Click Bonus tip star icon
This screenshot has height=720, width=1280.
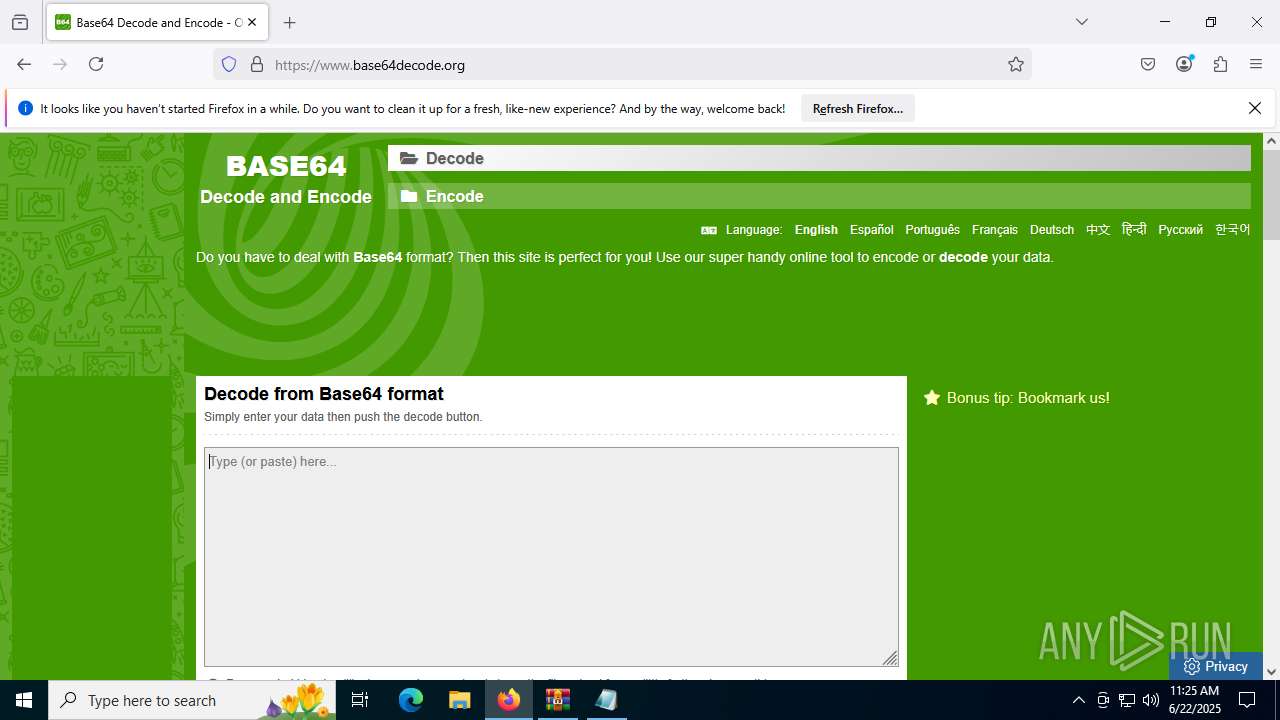[932, 398]
